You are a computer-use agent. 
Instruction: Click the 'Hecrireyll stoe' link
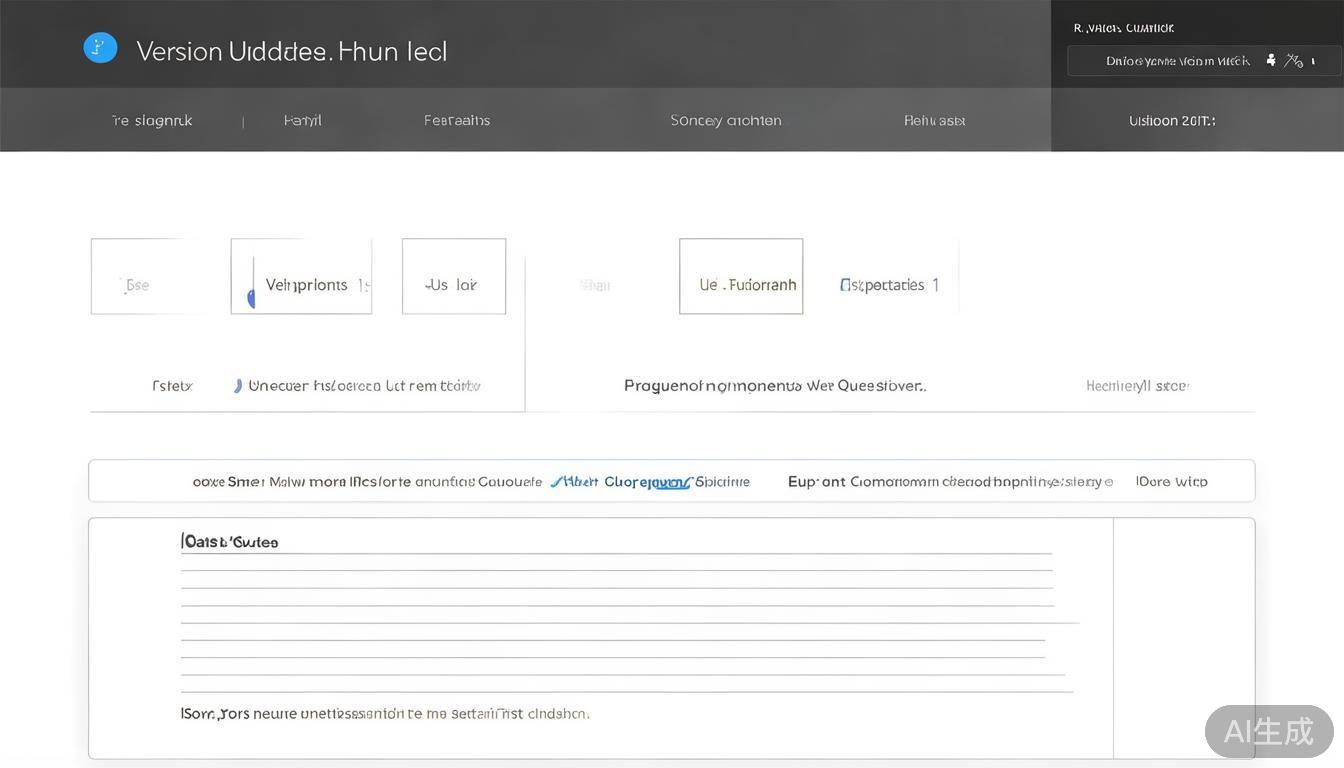(1137, 386)
